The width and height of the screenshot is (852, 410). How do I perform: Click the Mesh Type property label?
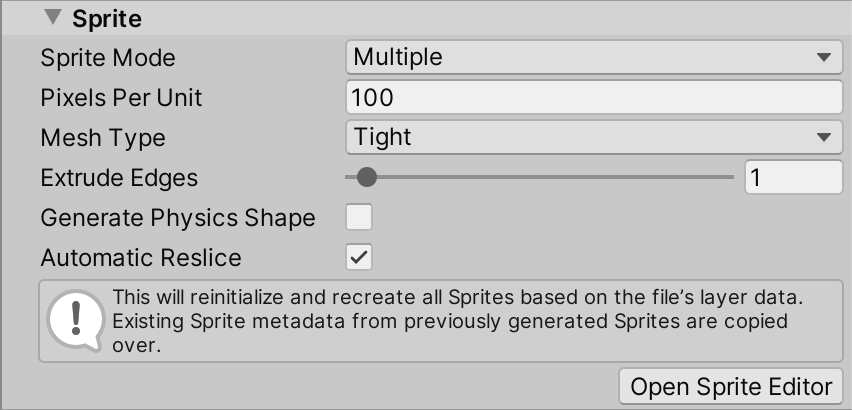(103, 137)
